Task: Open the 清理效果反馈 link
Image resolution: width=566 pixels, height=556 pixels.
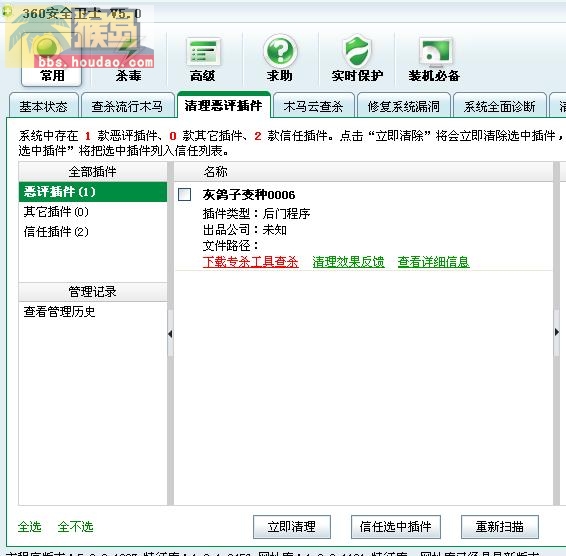Action: (x=348, y=262)
